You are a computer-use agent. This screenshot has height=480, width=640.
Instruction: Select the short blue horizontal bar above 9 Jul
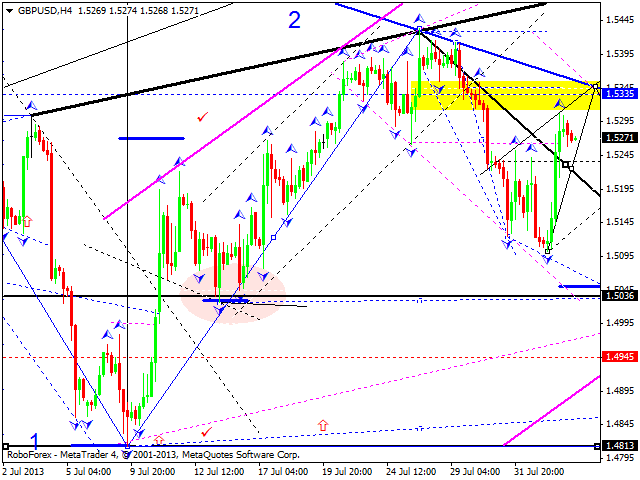[x=151, y=138]
